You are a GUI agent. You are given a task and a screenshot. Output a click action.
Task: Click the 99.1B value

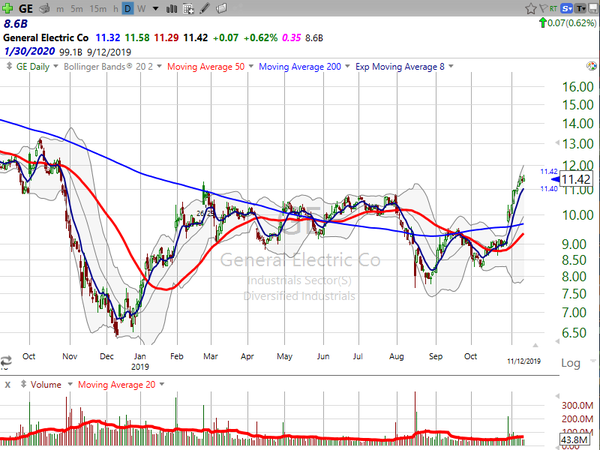(71, 52)
